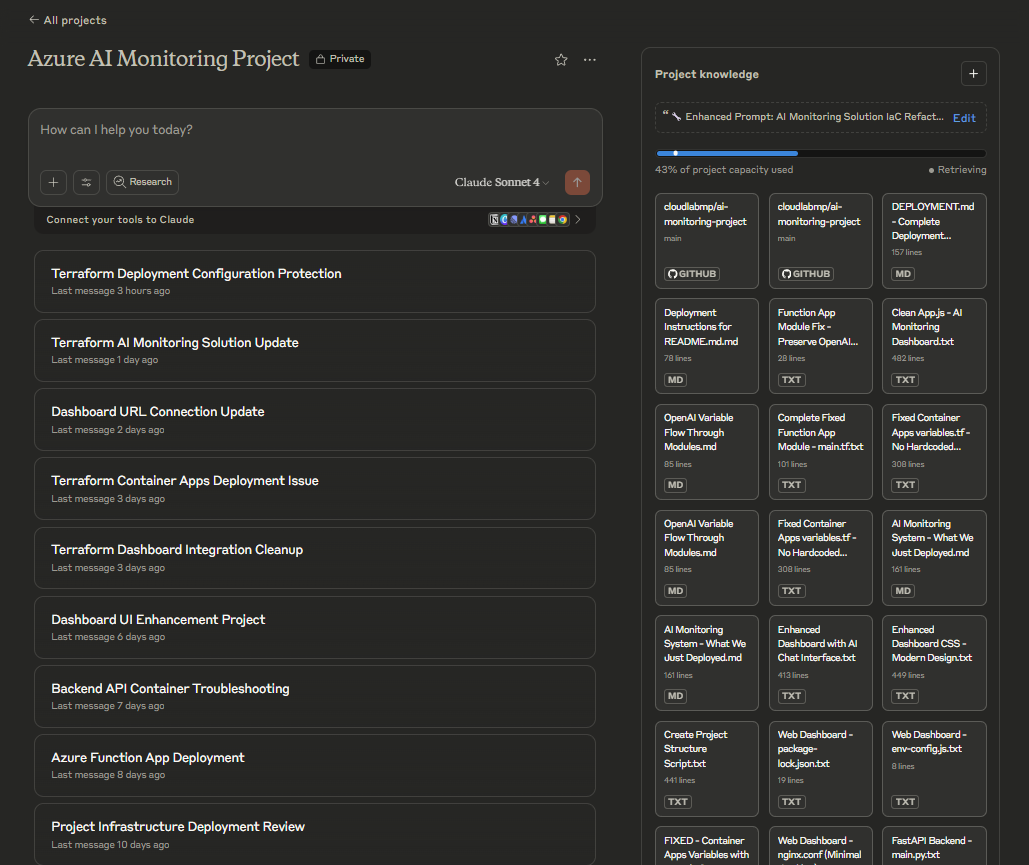Viewport: 1029px width, 865px height.
Task: Star the Azure AI Monitoring Project
Action: click(561, 60)
